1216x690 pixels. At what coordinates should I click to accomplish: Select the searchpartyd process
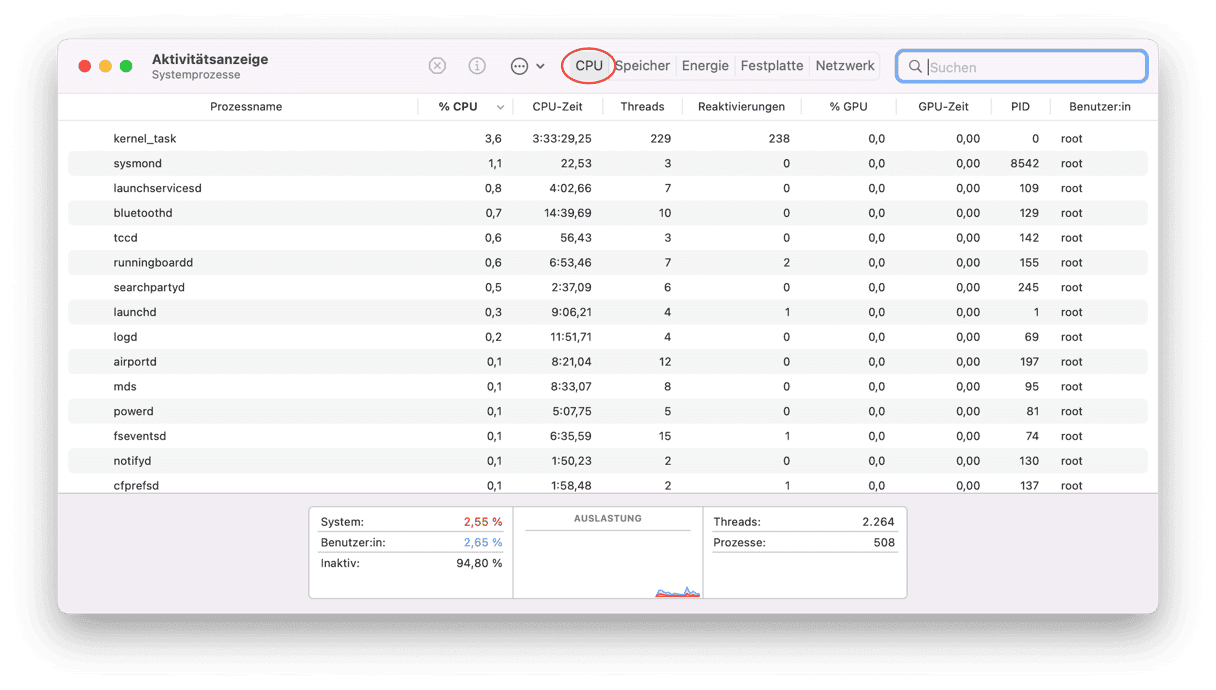tap(608, 287)
